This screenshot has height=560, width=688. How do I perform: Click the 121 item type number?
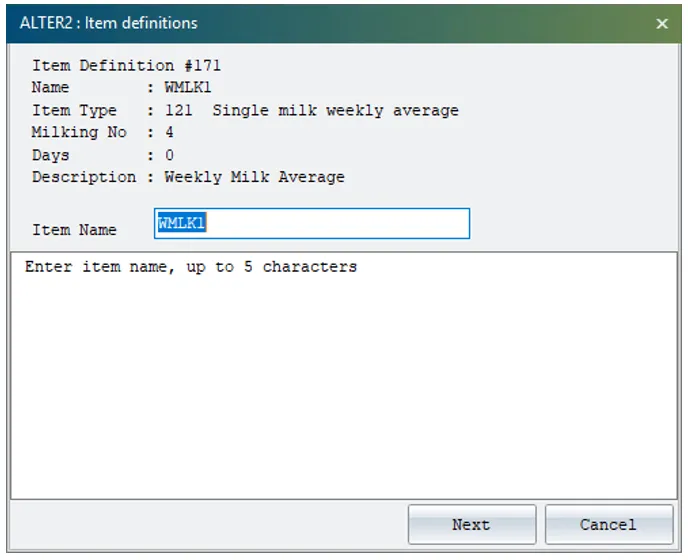click(x=179, y=110)
